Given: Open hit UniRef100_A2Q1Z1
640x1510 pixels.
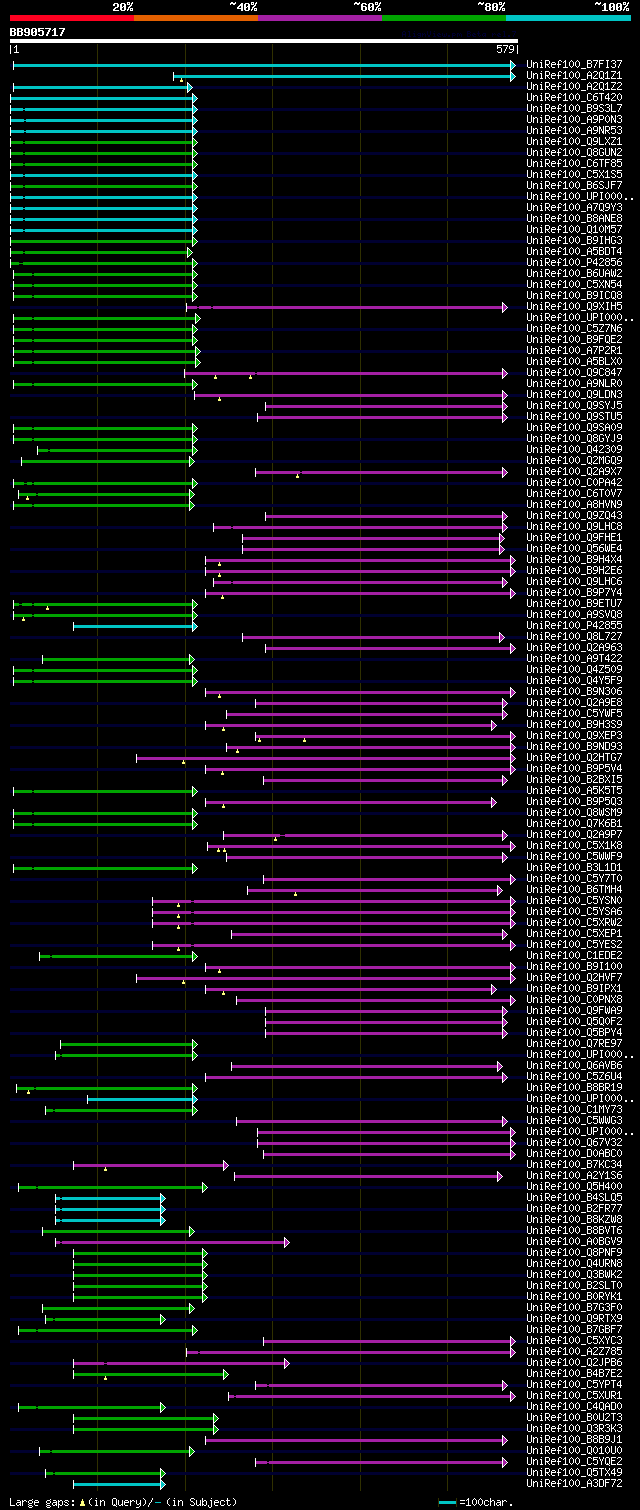Looking at the screenshot, I should click(574, 75).
